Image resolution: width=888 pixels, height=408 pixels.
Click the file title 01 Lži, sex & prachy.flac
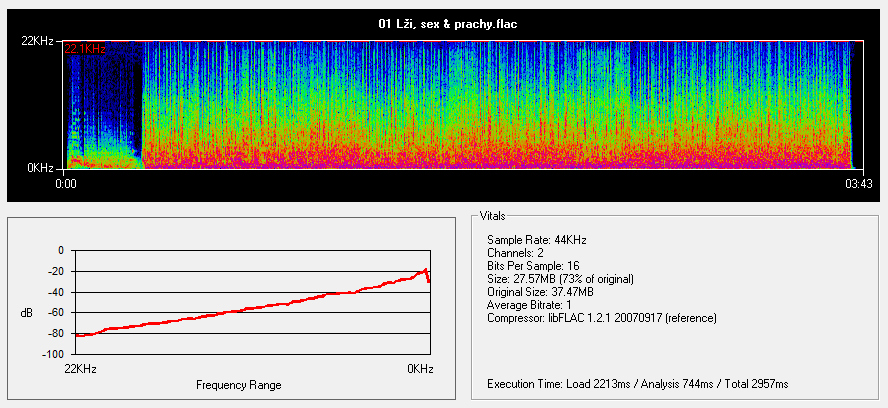click(x=444, y=23)
